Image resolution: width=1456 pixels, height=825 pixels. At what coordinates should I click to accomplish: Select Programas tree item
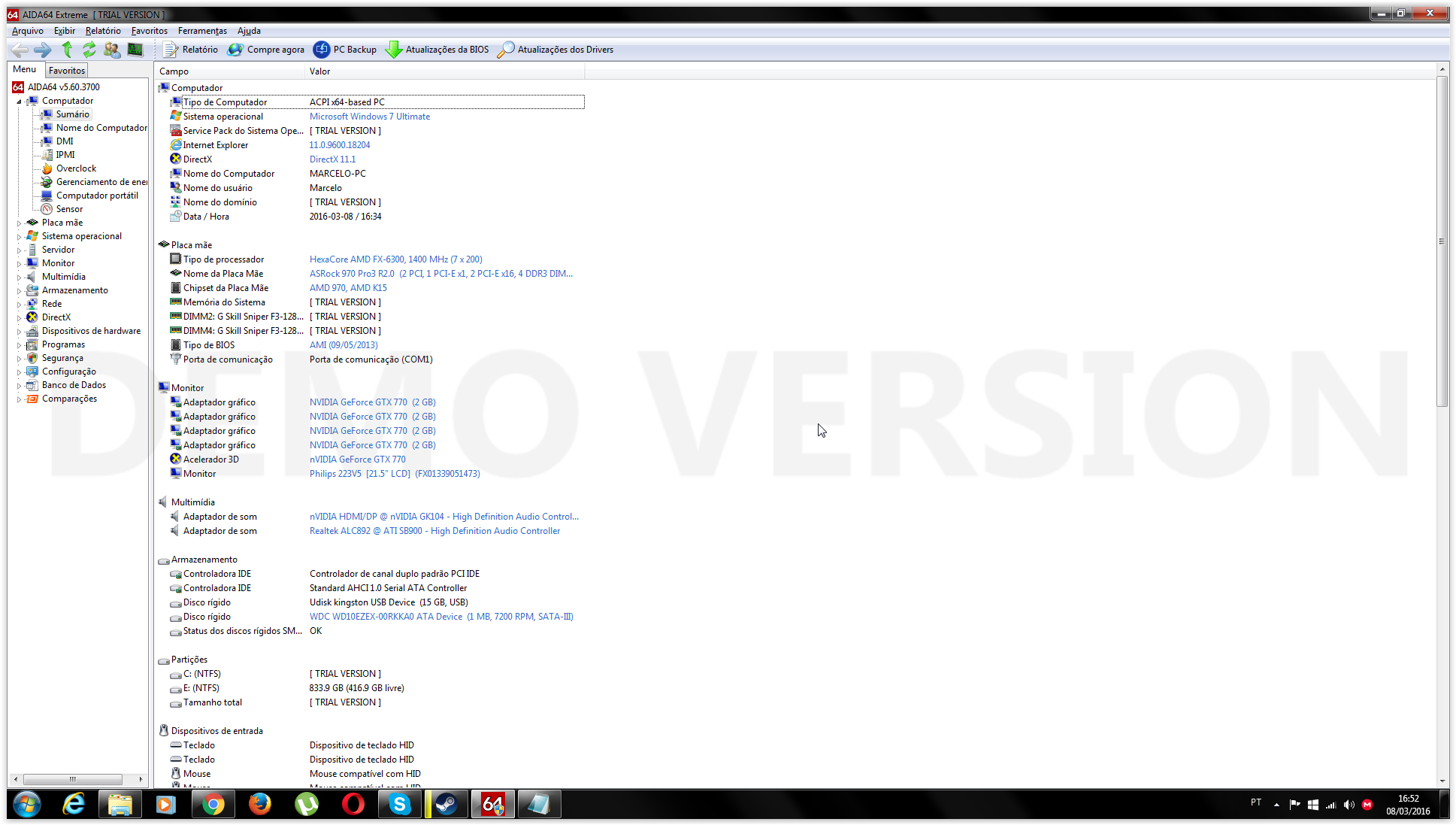click(63, 344)
